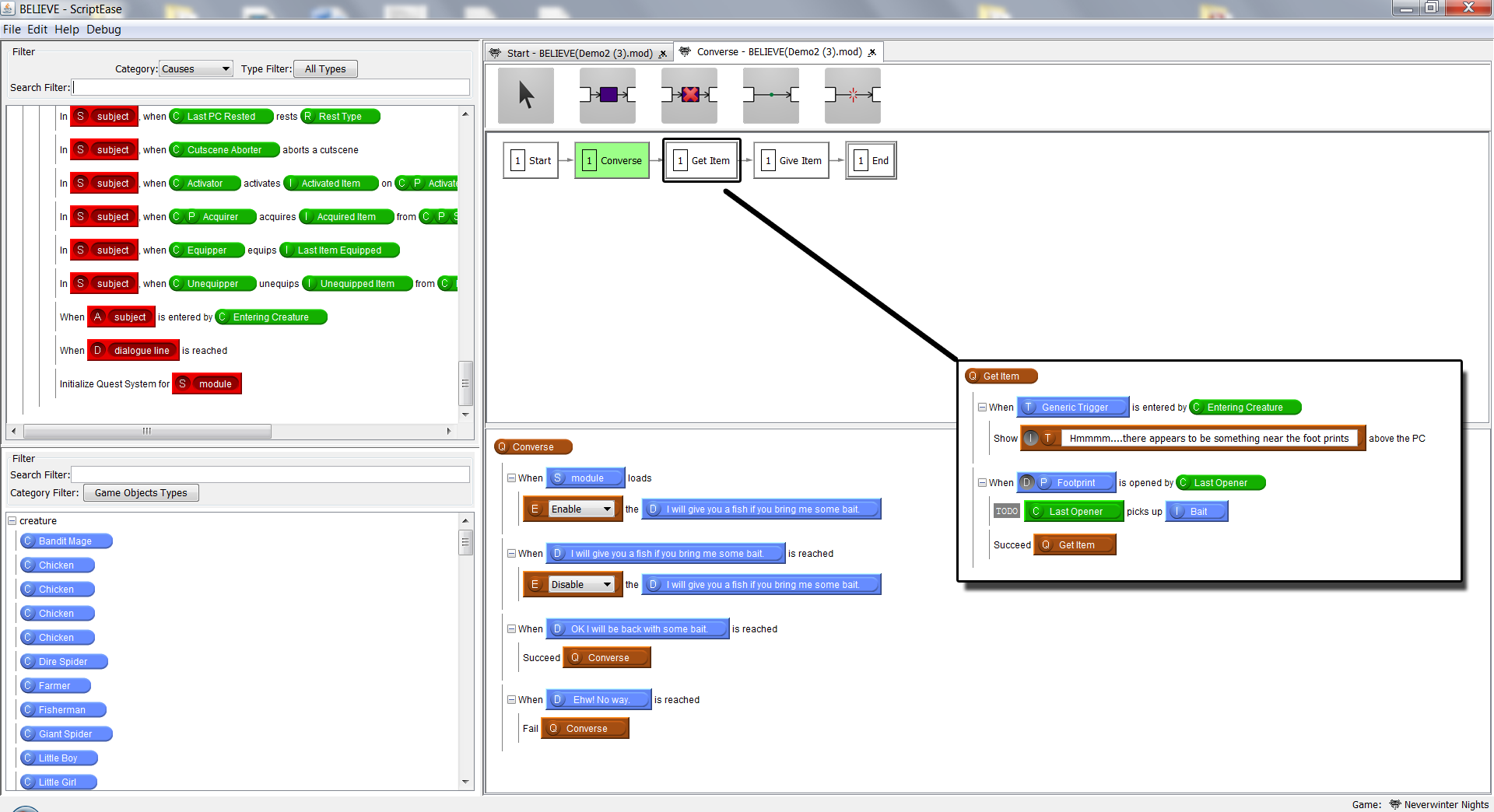Click the Bandit Mage creature object
This screenshot has width=1494, height=812.
(66, 541)
